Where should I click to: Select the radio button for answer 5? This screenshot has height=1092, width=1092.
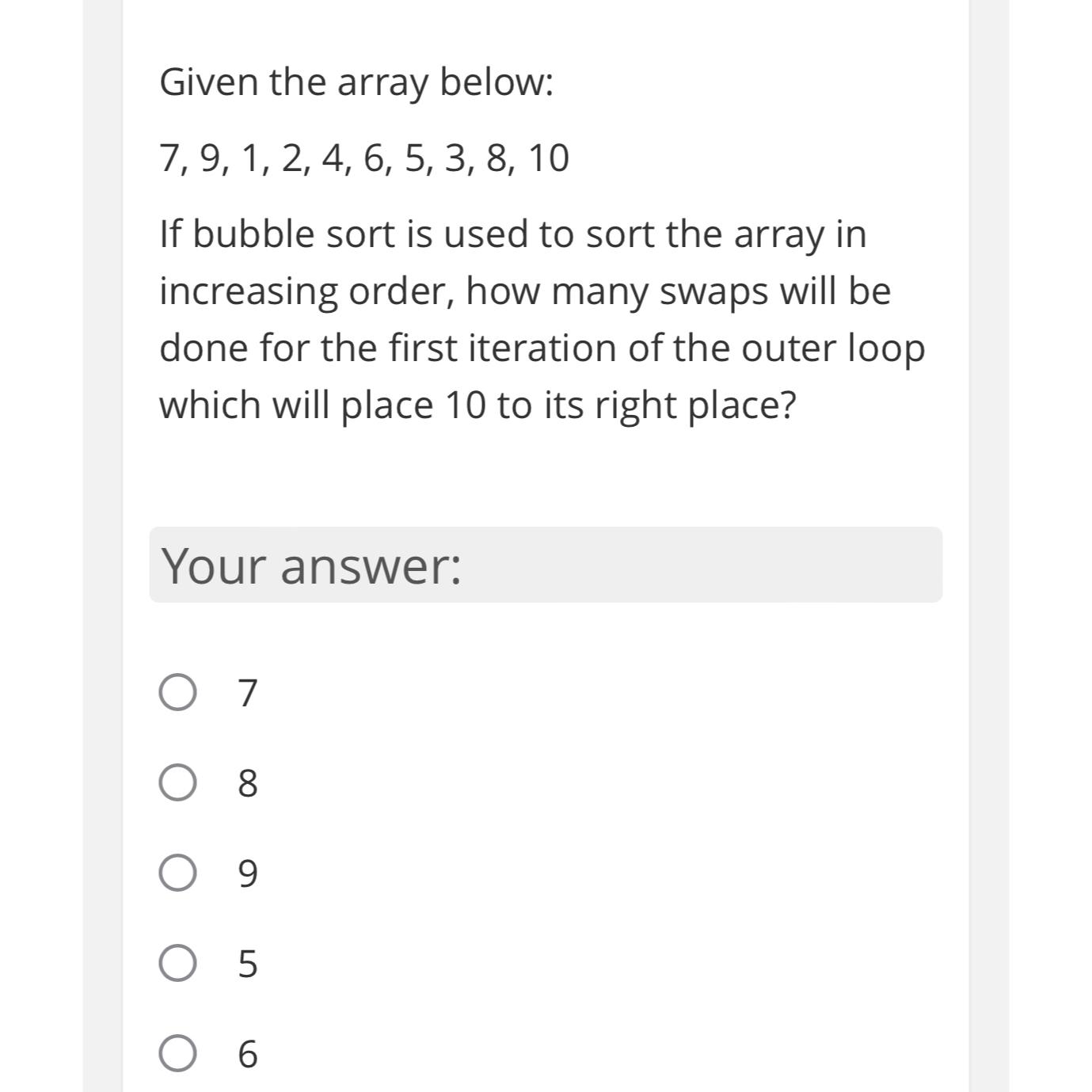point(177,965)
